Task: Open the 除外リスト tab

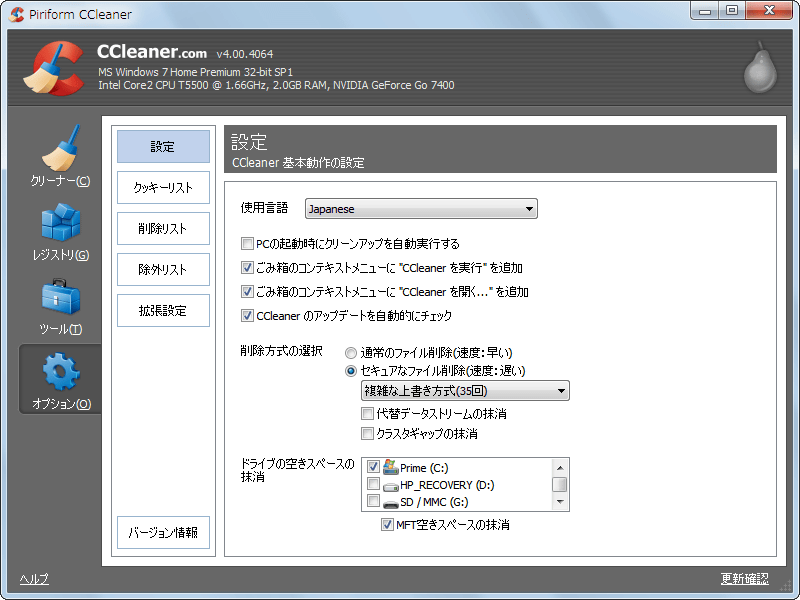Action: click(163, 269)
